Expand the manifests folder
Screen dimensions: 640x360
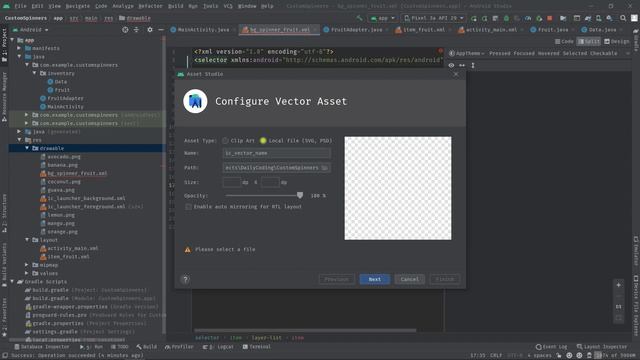(x=19, y=48)
